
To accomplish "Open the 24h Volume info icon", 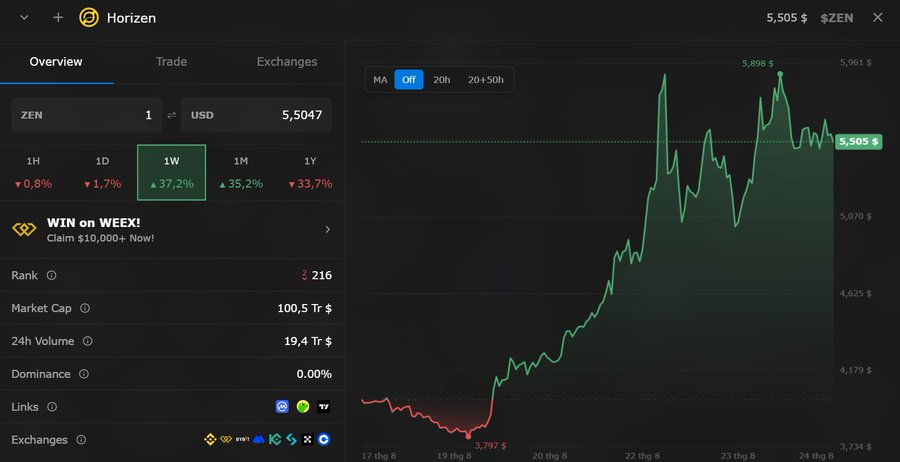I will coord(87,341).
